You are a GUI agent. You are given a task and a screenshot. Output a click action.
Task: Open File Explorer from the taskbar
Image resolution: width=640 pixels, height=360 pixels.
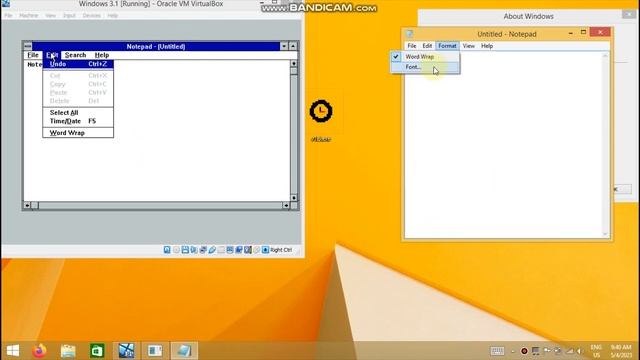pos(68,351)
